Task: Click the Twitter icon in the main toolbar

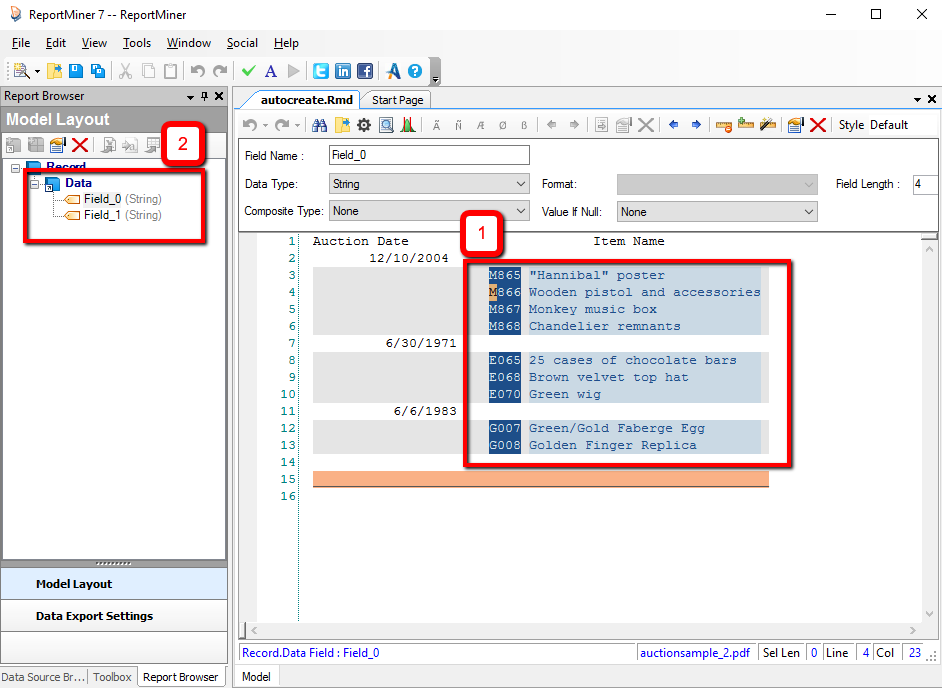Action: tap(321, 71)
